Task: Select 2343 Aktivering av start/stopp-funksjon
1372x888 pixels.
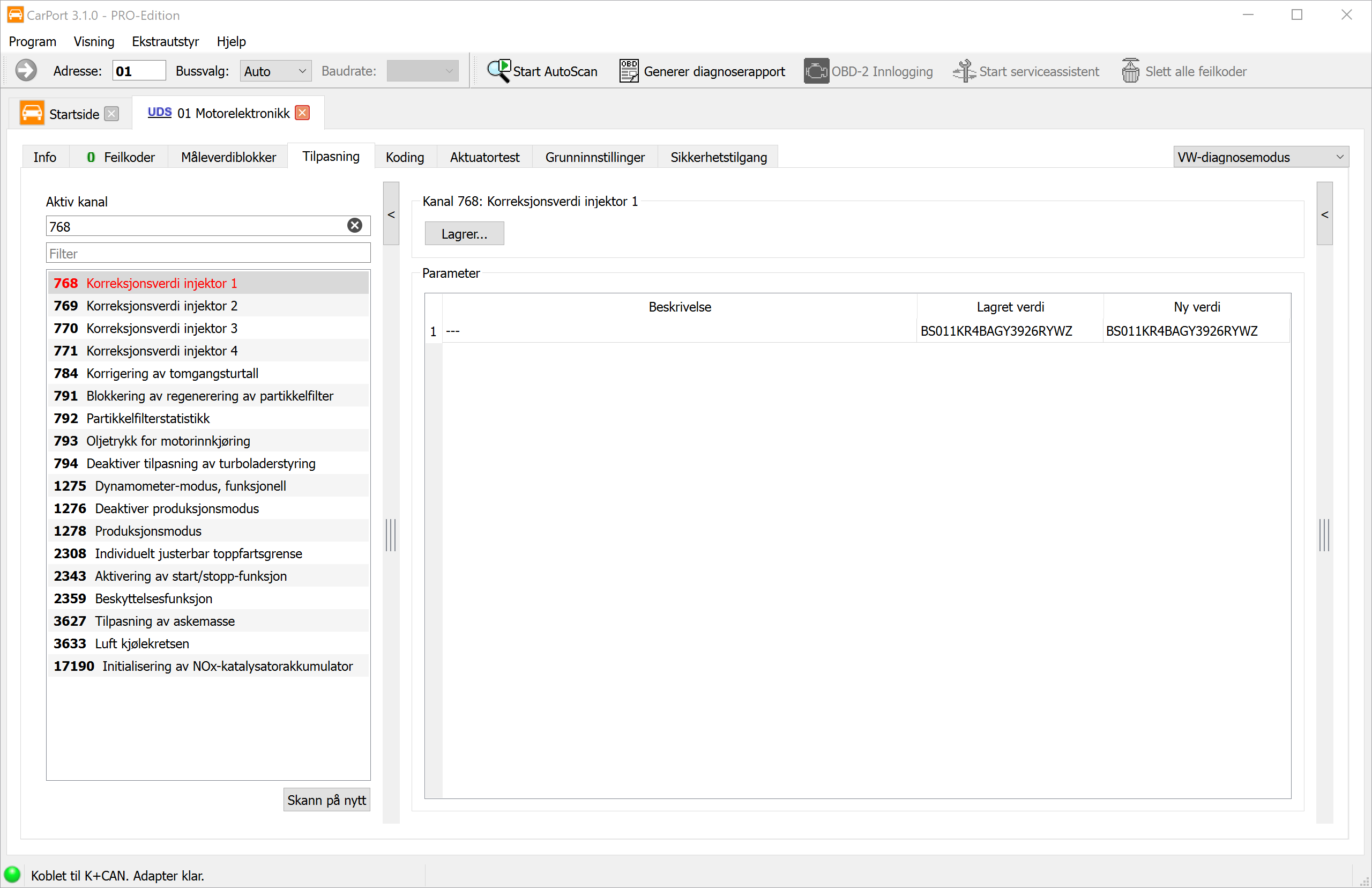Action: [x=208, y=575]
